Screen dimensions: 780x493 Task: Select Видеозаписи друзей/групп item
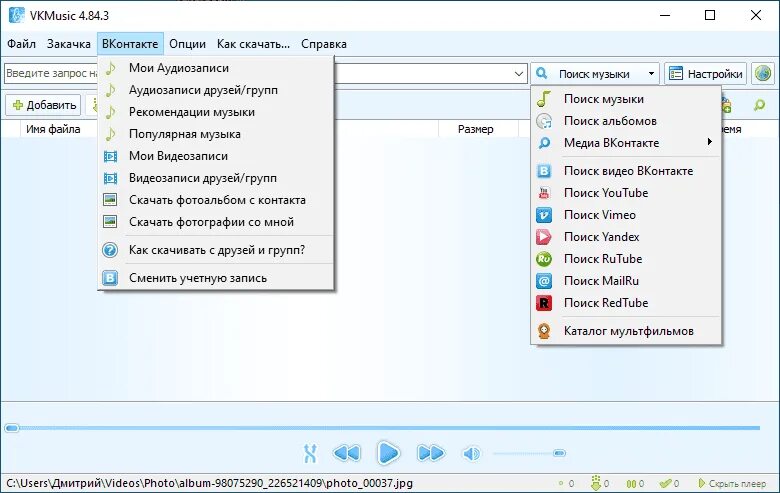point(215,178)
